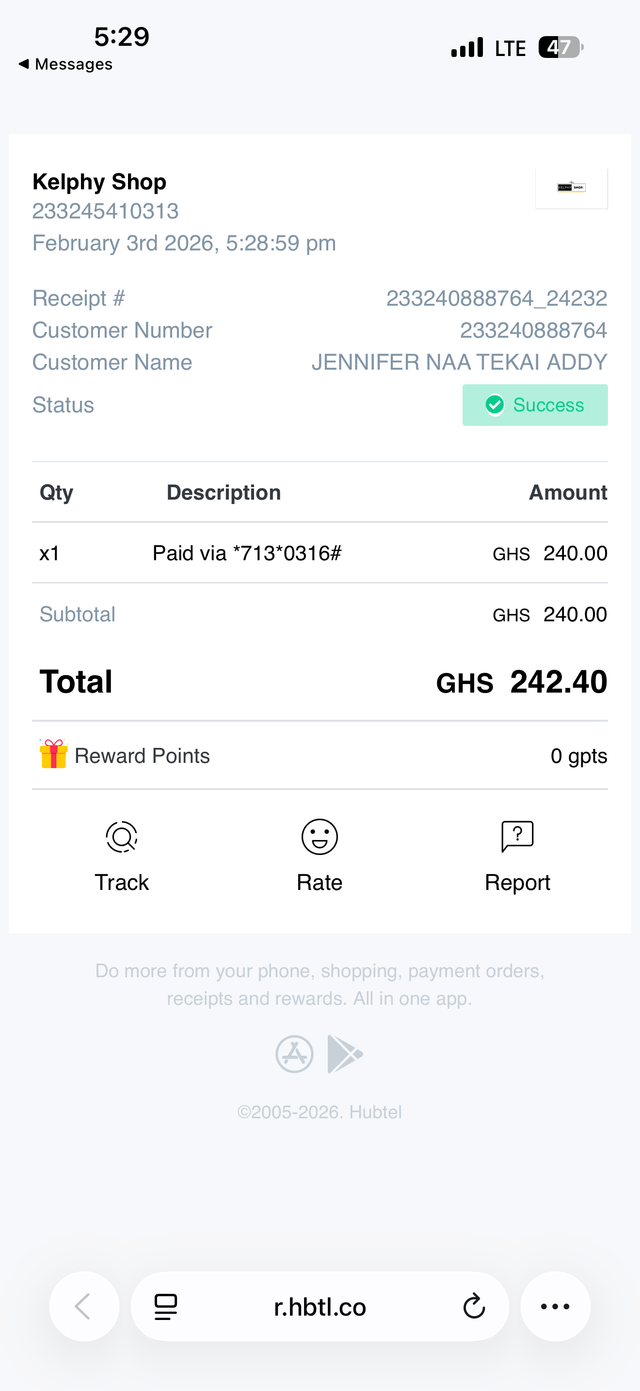Image resolution: width=640 pixels, height=1391 pixels.
Task: Go back using browser back arrow
Action: (83, 1306)
